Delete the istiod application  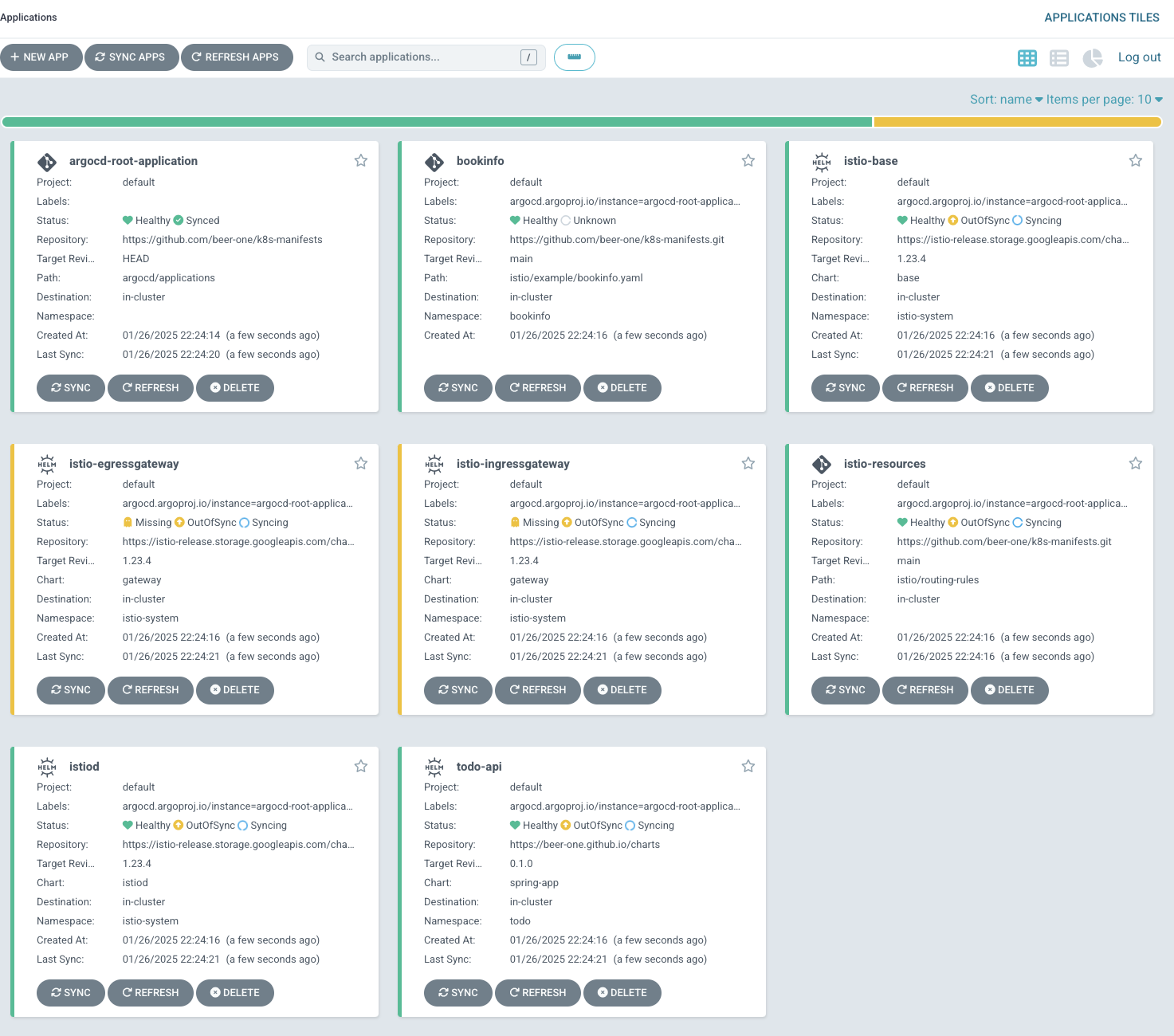(x=235, y=993)
